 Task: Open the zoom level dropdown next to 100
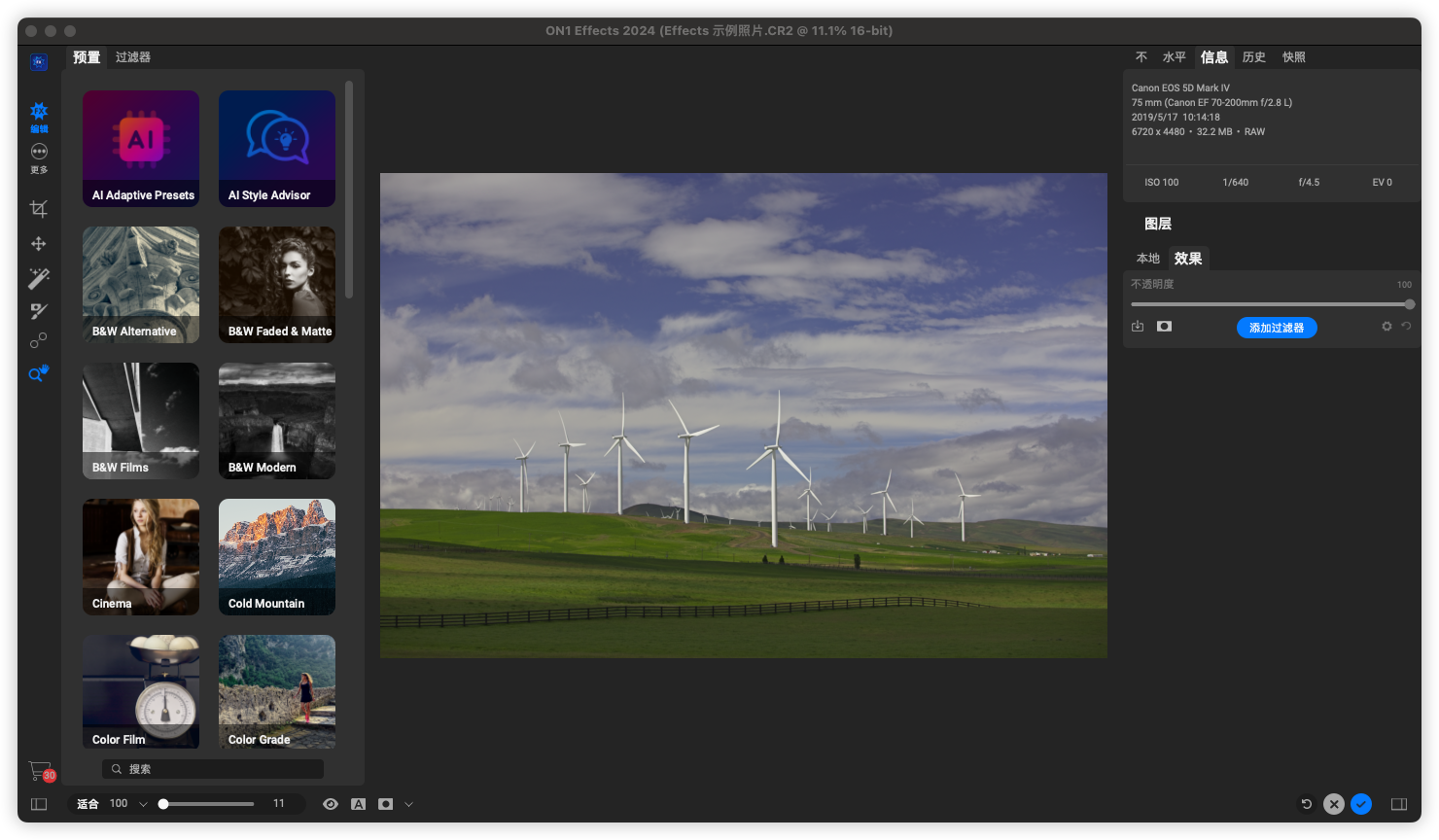(143, 804)
